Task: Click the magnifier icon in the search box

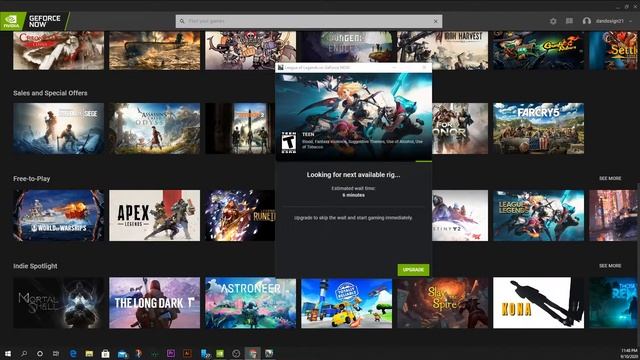Action: tap(182, 21)
